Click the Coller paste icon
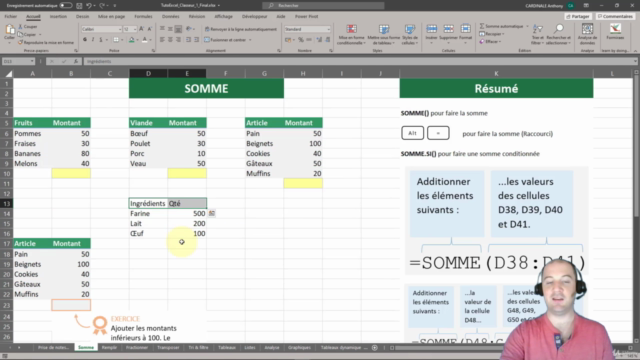The width and height of the screenshot is (640, 360). tap(9, 30)
